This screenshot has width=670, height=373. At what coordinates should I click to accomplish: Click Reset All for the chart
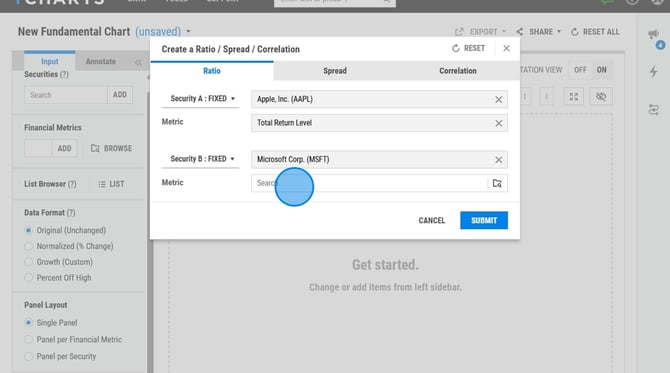(595, 32)
